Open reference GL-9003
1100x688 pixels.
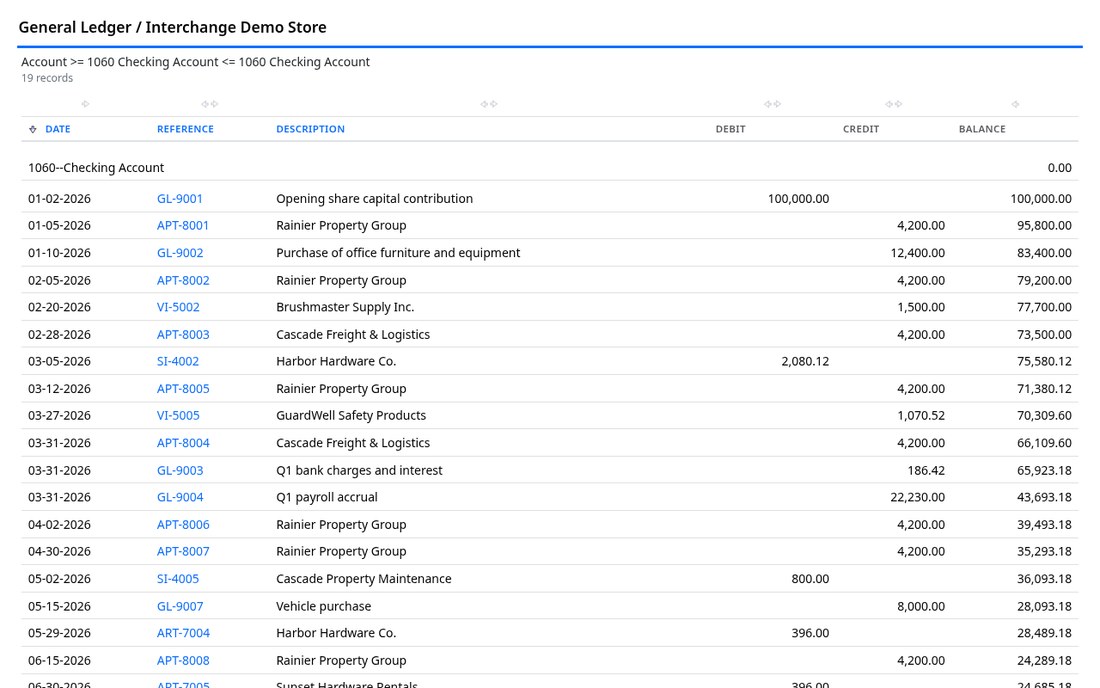[x=180, y=470]
